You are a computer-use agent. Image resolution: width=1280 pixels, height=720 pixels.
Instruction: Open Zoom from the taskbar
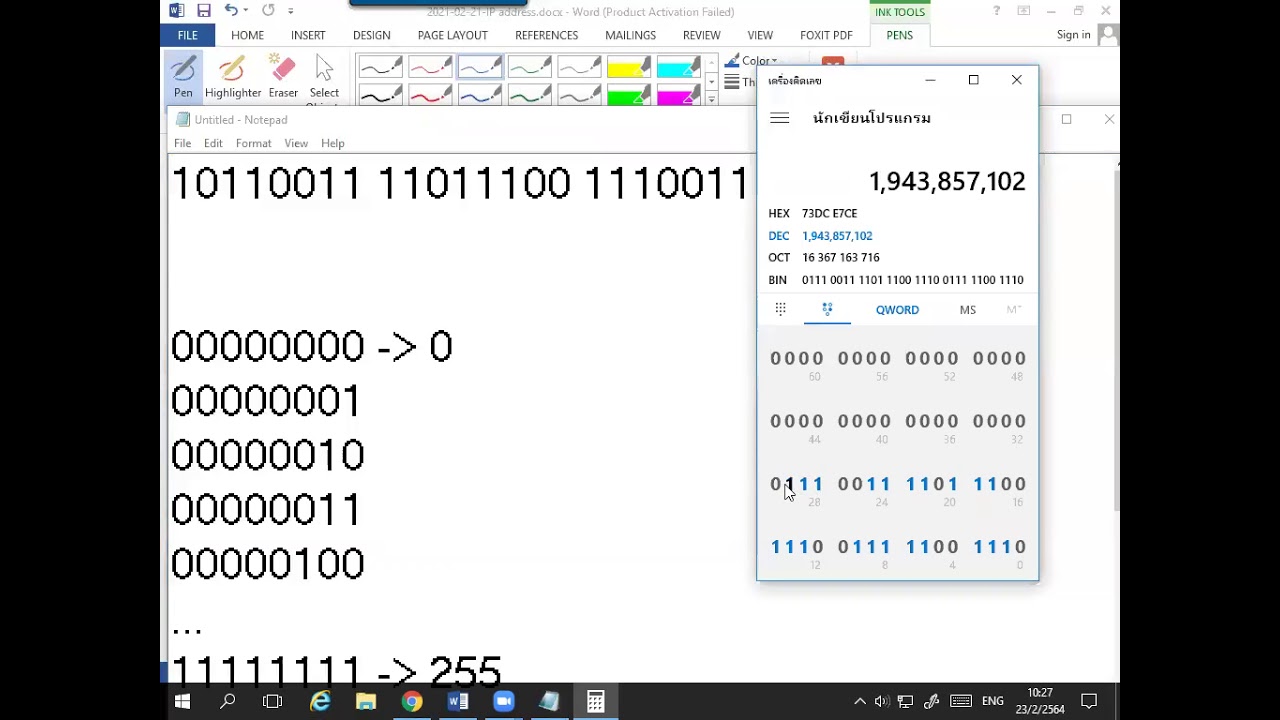click(x=503, y=701)
